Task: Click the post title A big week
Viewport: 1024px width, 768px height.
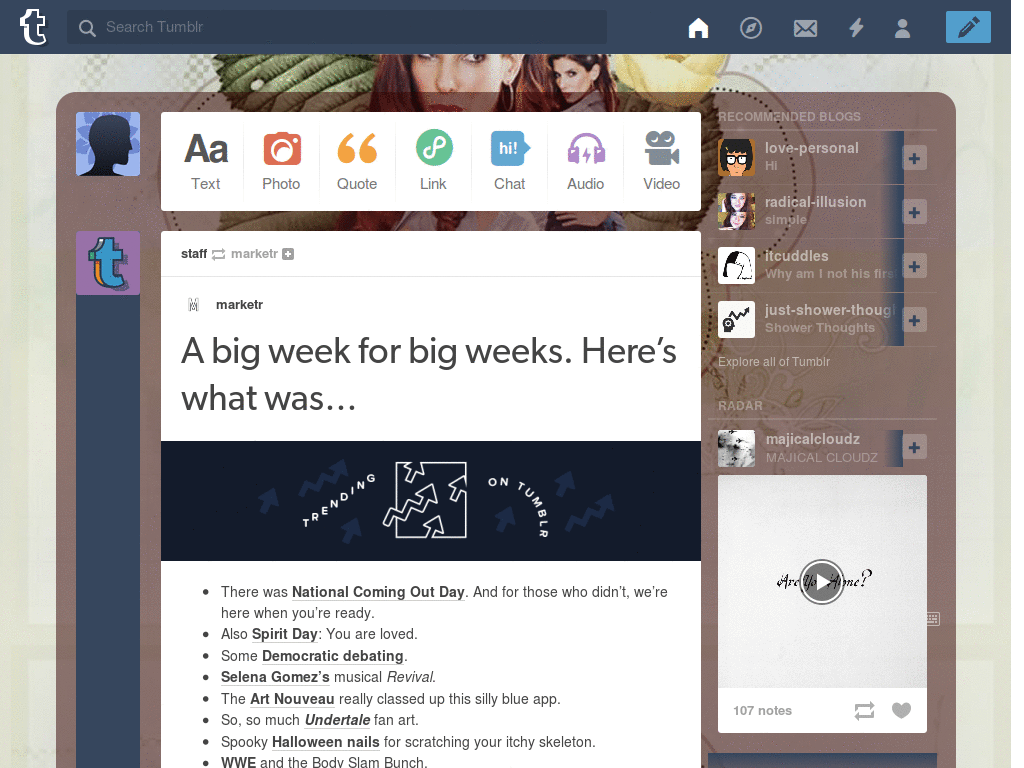Action: [428, 374]
